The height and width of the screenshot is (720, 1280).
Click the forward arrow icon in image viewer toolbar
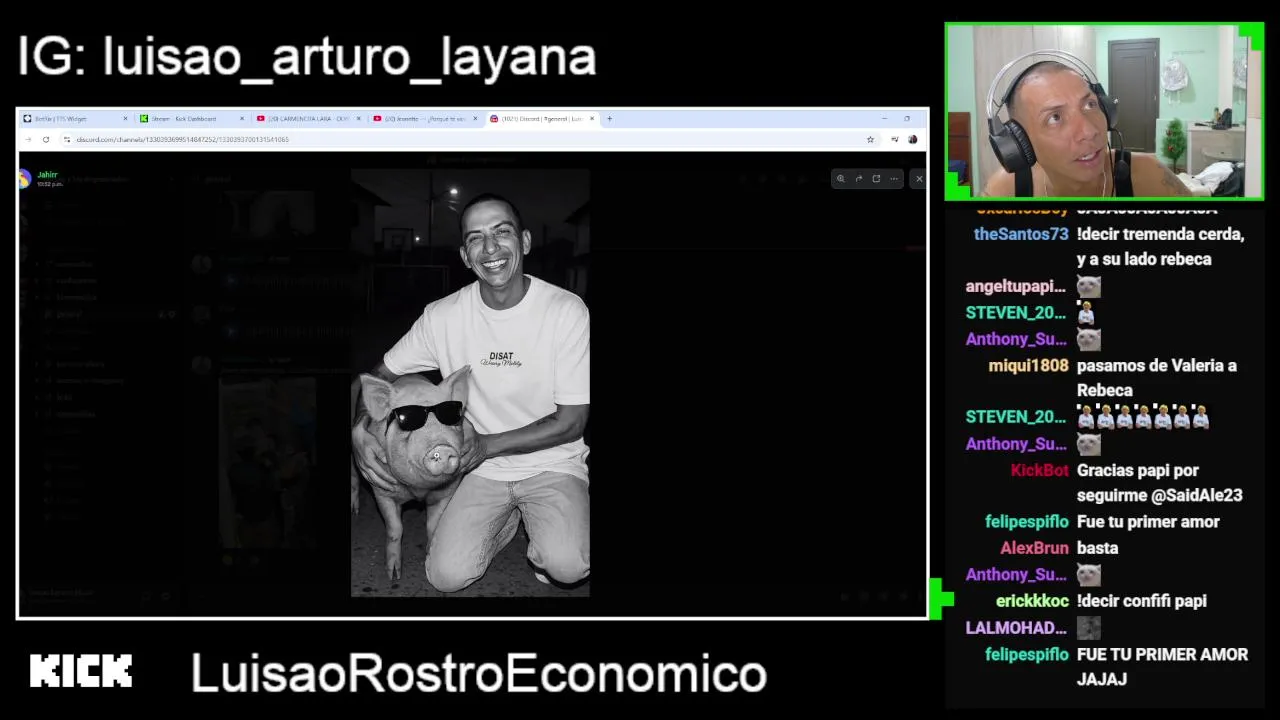point(858,179)
